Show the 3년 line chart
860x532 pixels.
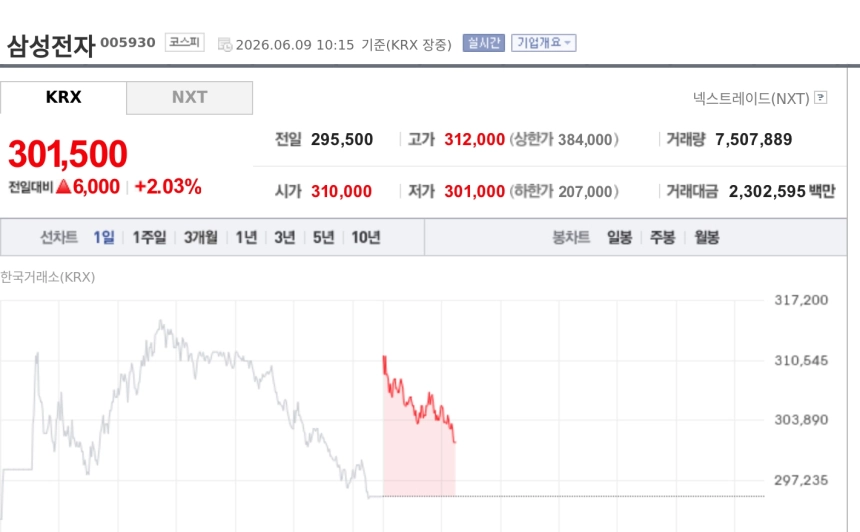click(285, 237)
